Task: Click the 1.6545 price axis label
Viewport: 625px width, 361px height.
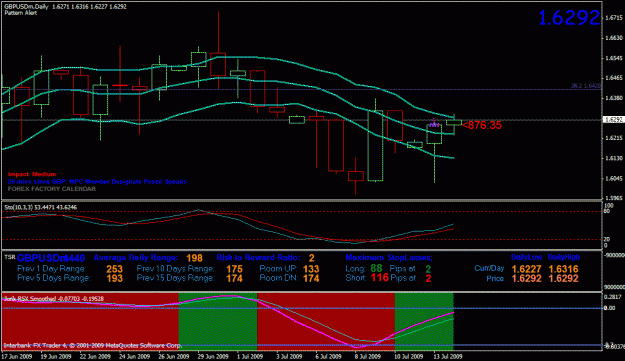Action: 614,58
